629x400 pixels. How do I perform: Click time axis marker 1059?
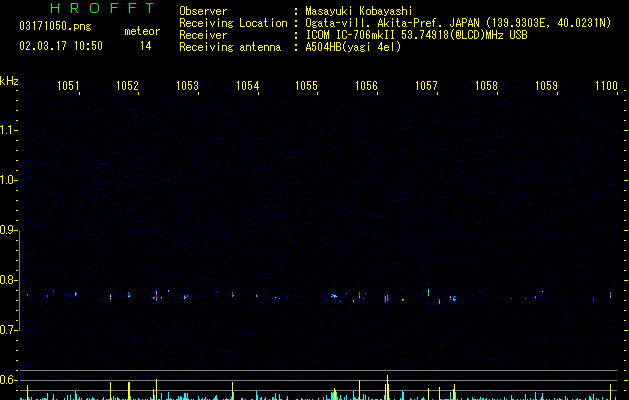[x=546, y=86]
